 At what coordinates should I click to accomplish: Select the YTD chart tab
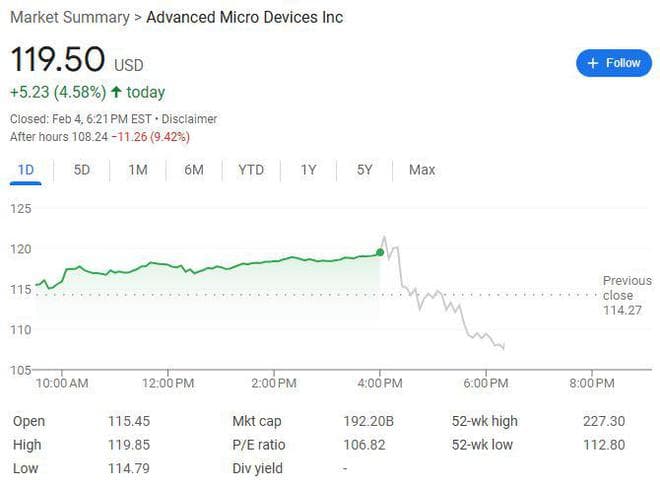click(251, 170)
